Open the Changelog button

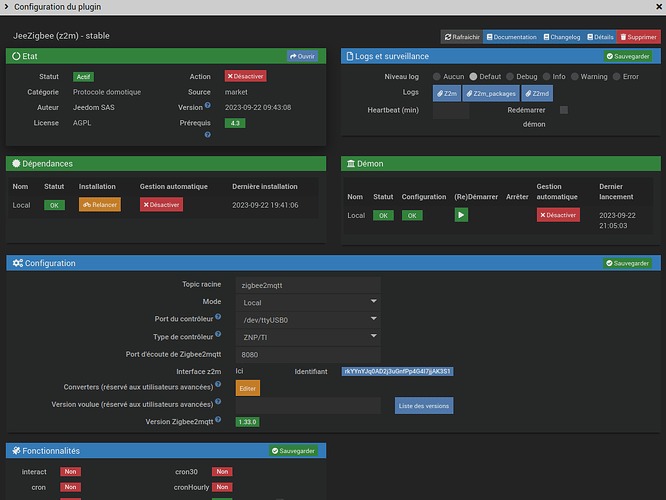562,37
